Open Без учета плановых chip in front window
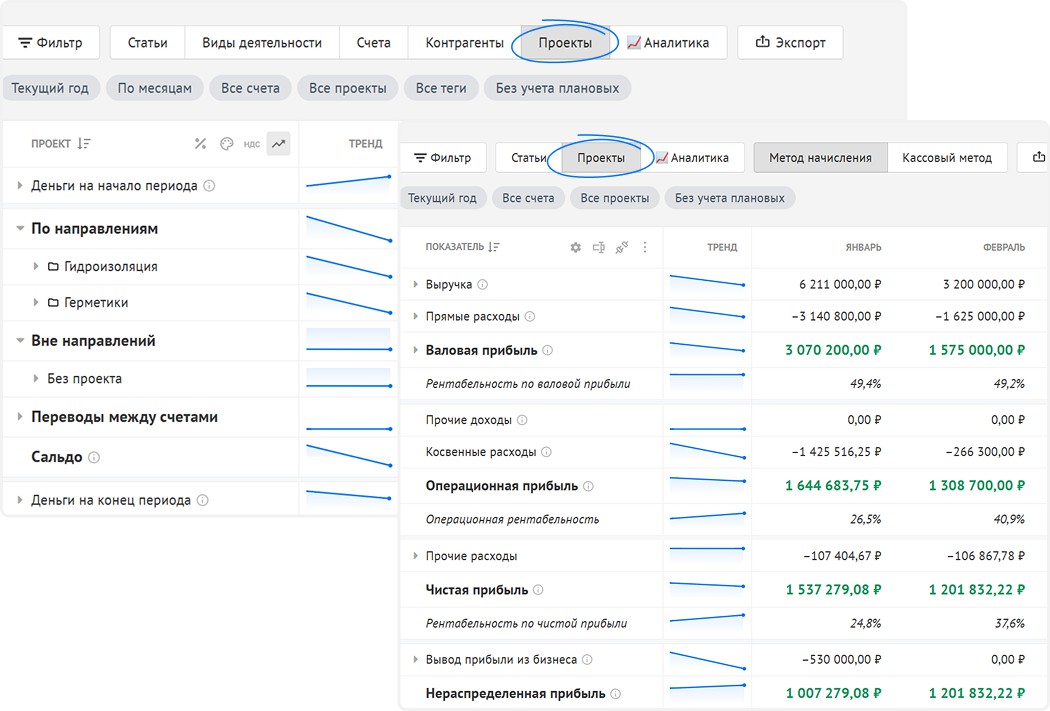The height and width of the screenshot is (711, 1050). pyautogui.click(x=729, y=198)
